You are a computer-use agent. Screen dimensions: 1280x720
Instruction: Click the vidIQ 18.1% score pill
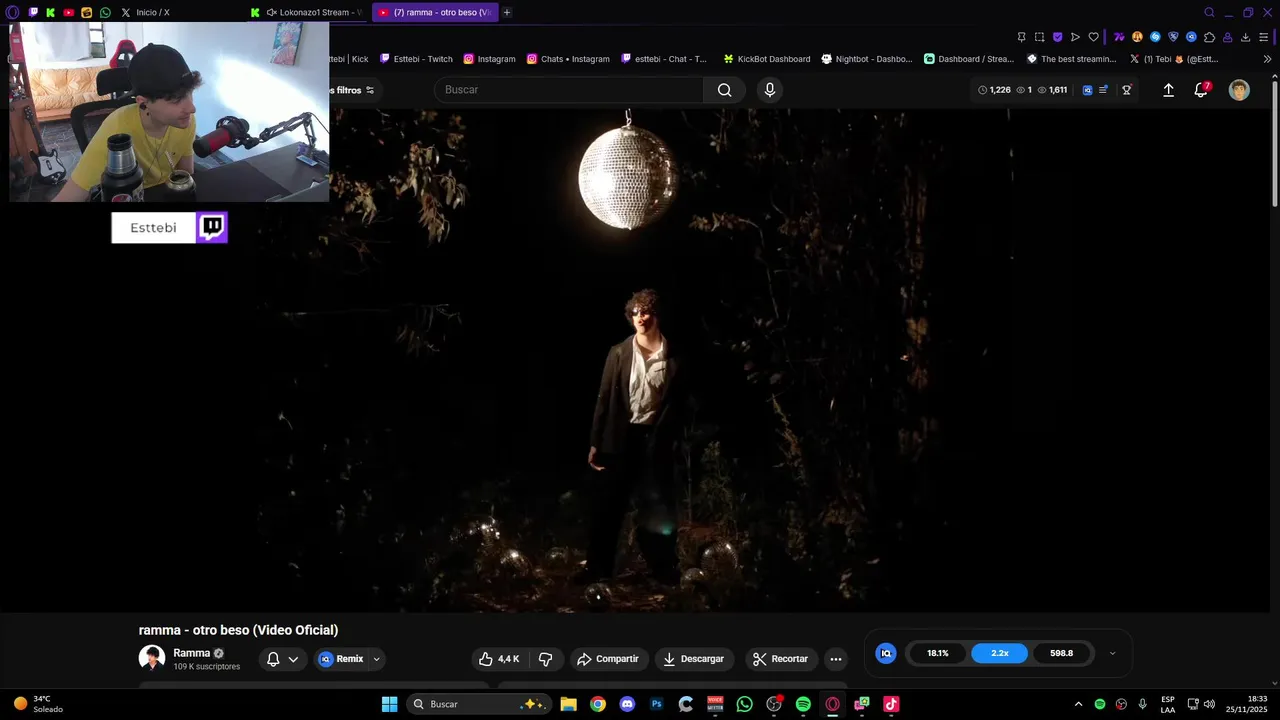(938, 653)
